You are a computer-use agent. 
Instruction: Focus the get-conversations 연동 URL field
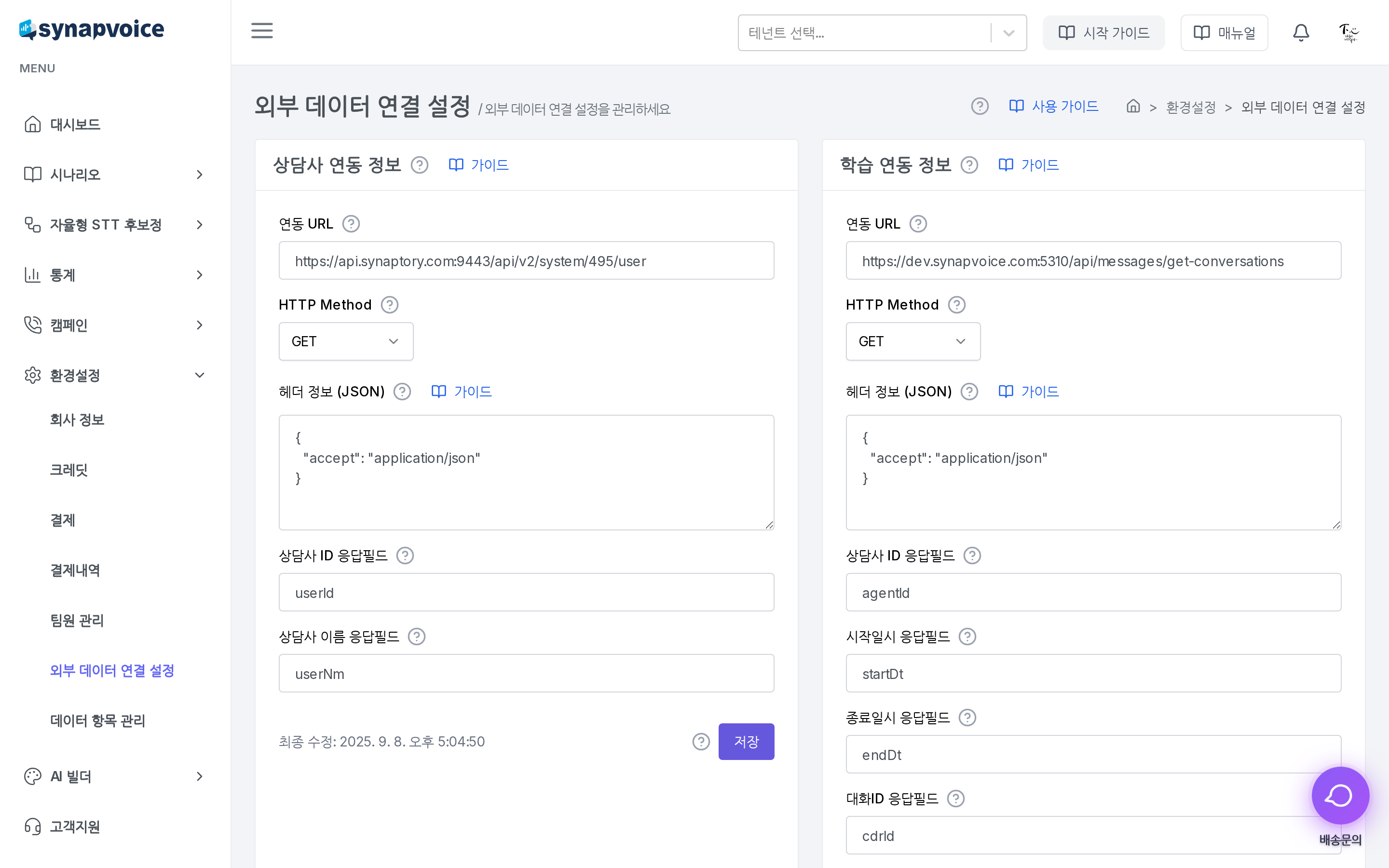click(1093, 260)
